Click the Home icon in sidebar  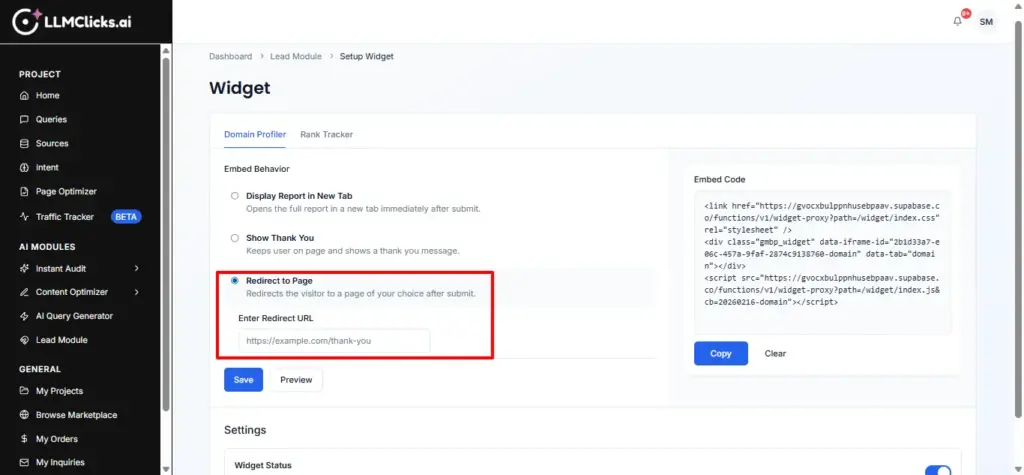25,96
